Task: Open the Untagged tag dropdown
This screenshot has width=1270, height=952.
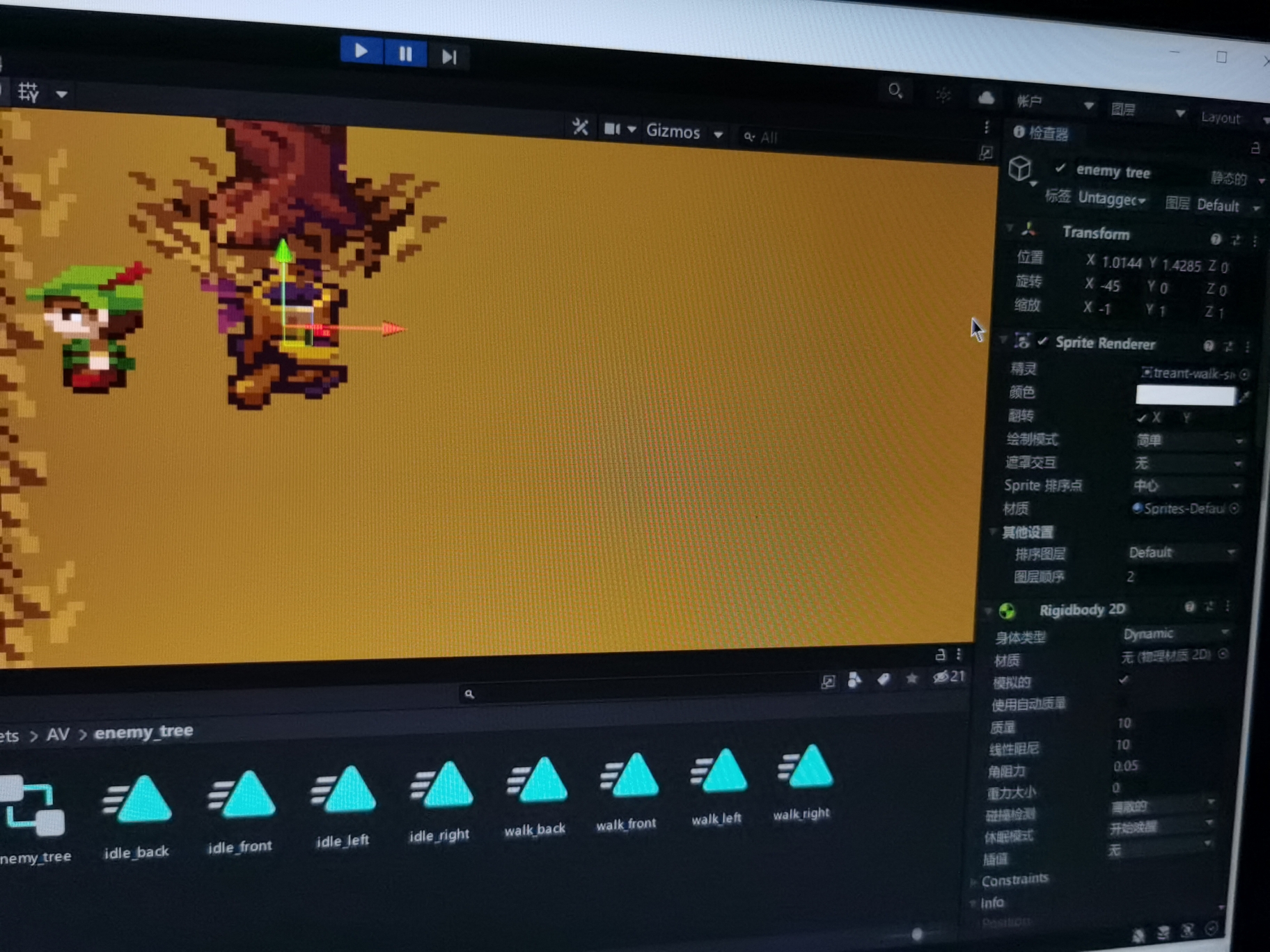Action: [x=1112, y=199]
